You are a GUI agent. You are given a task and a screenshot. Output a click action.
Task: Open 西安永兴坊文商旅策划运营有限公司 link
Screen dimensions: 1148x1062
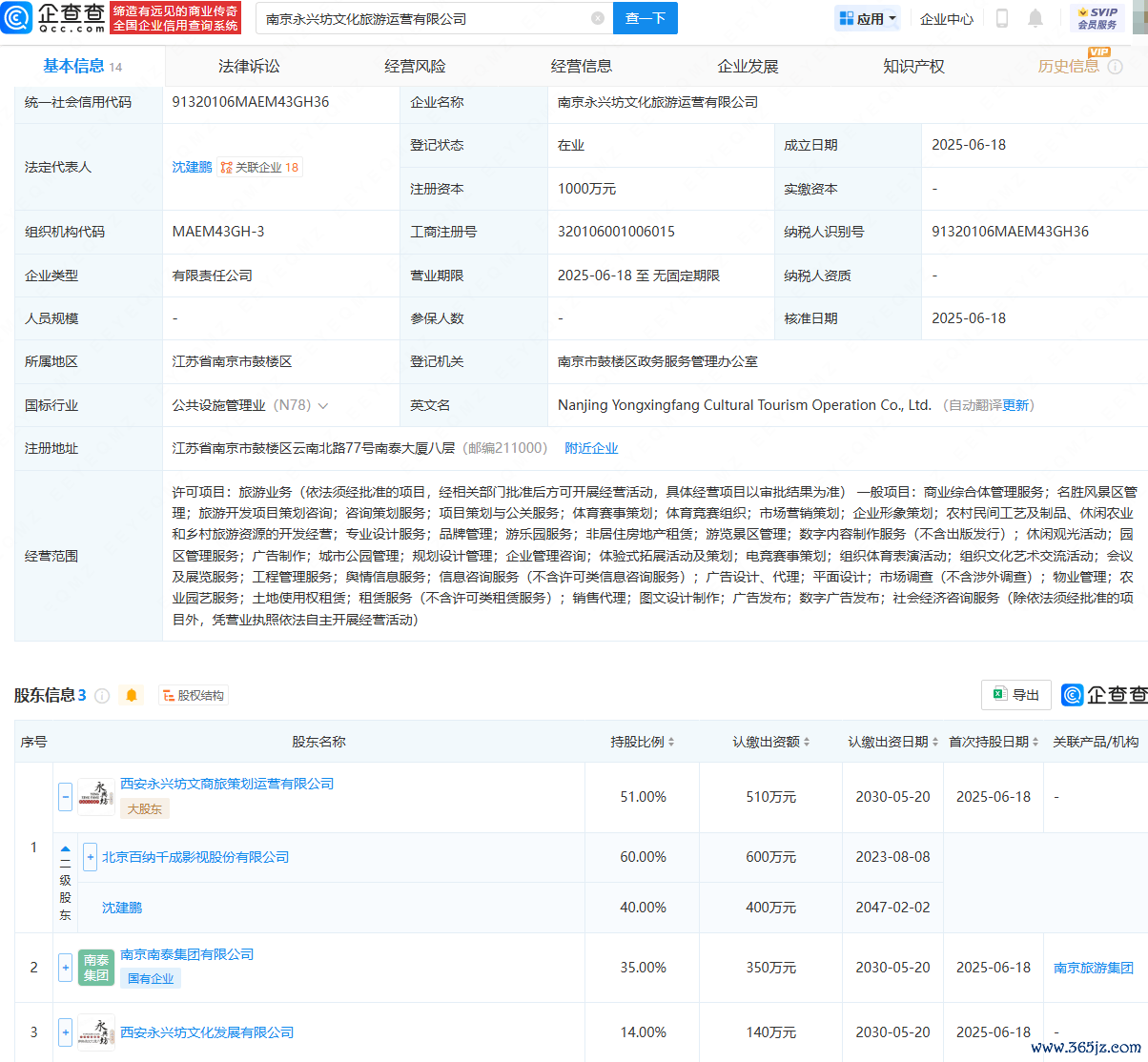click(x=227, y=784)
